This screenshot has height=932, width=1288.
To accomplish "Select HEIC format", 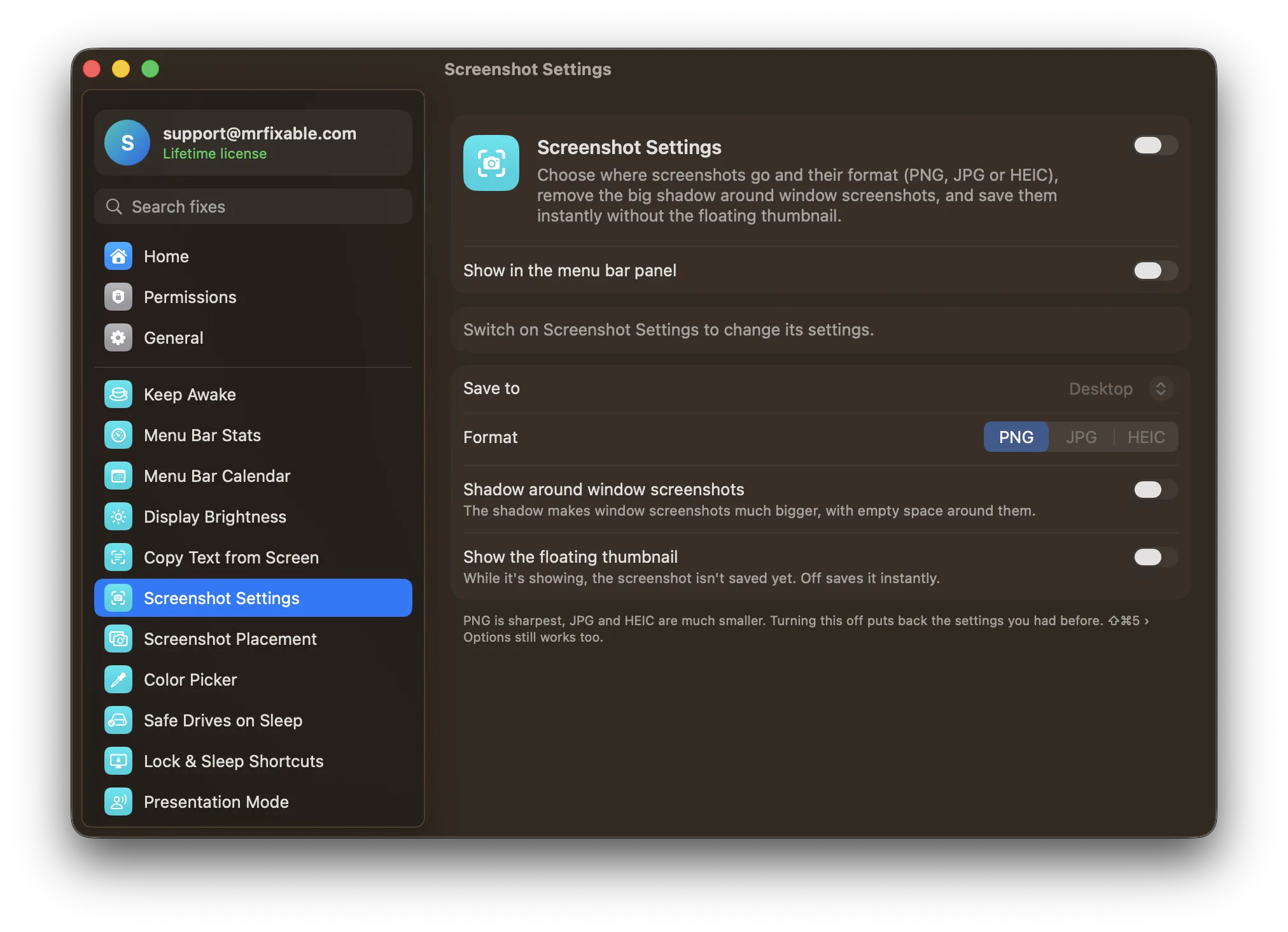I will click(x=1146, y=437).
